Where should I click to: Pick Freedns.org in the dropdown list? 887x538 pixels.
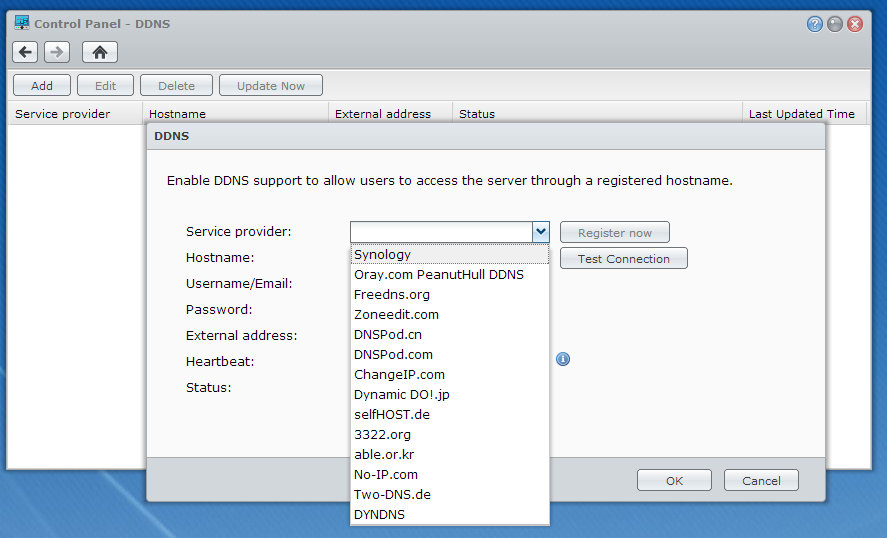(450, 294)
